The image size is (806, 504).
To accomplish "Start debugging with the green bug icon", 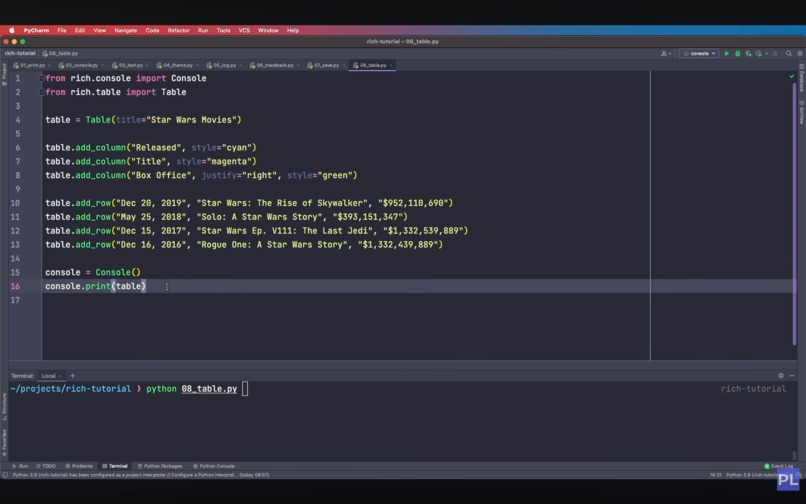I will coord(737,53).
